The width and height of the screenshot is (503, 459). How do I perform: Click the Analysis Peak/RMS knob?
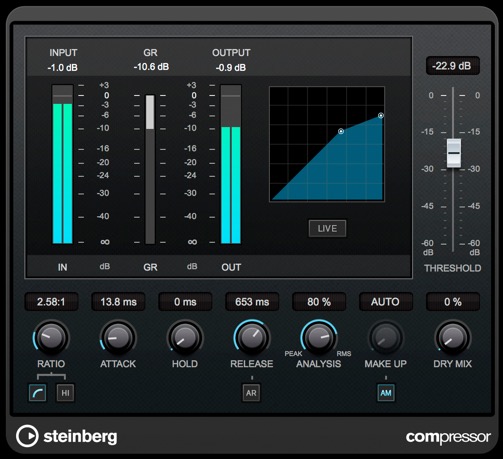[319, 338]
